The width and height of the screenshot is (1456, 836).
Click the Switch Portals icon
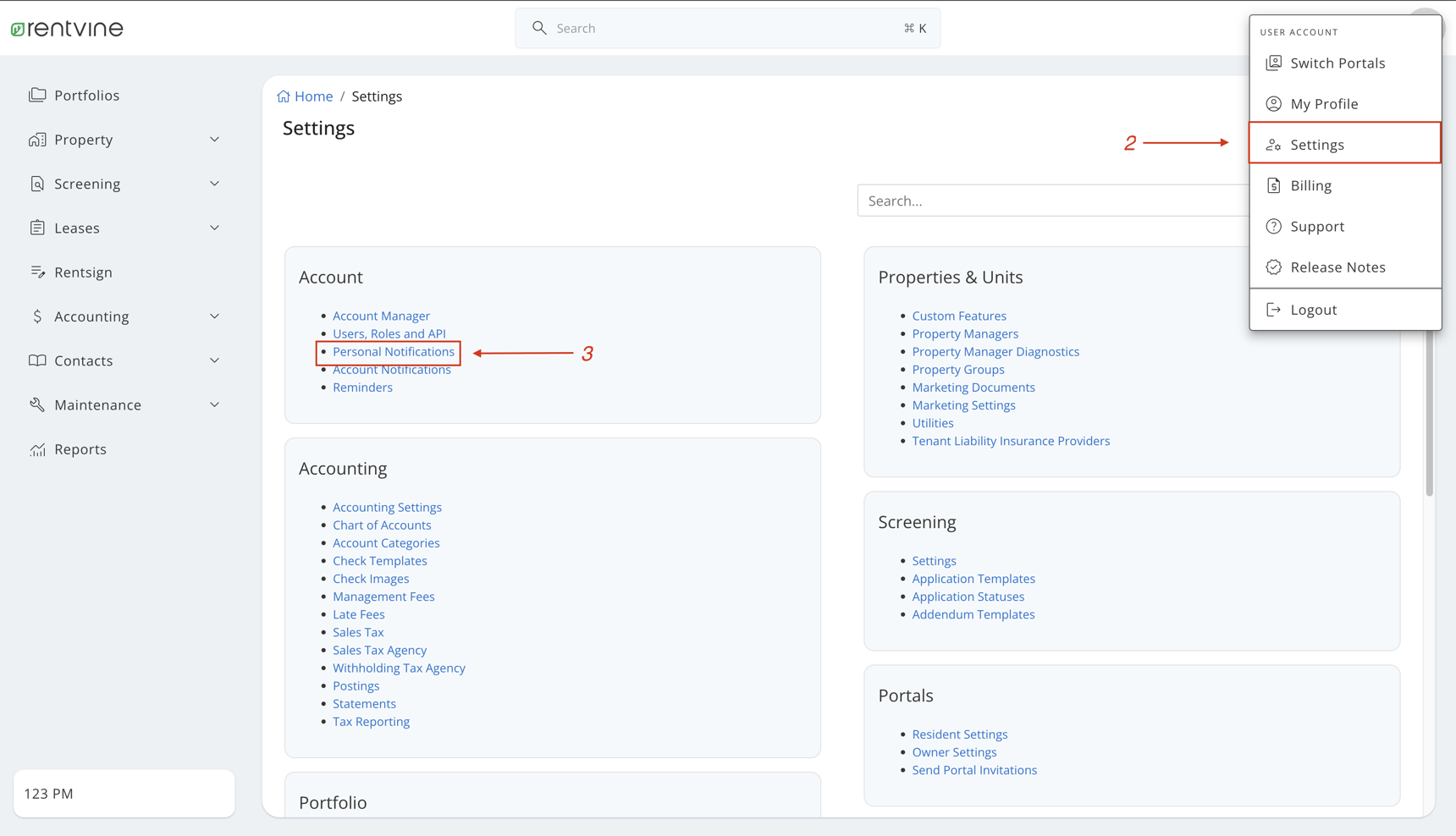pos(1273,63)
